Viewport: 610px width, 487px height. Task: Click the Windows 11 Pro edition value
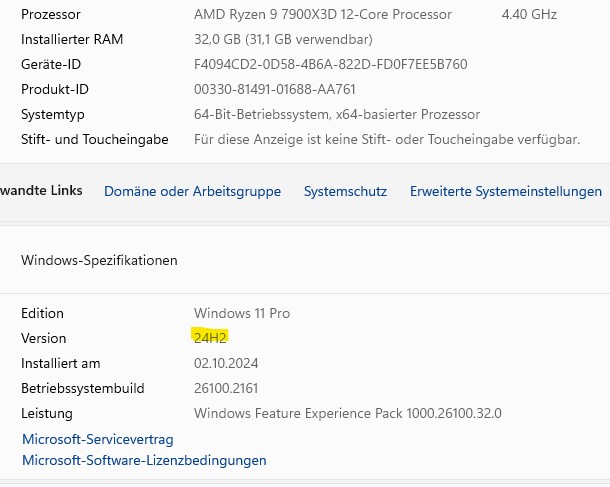coord(241,313)
